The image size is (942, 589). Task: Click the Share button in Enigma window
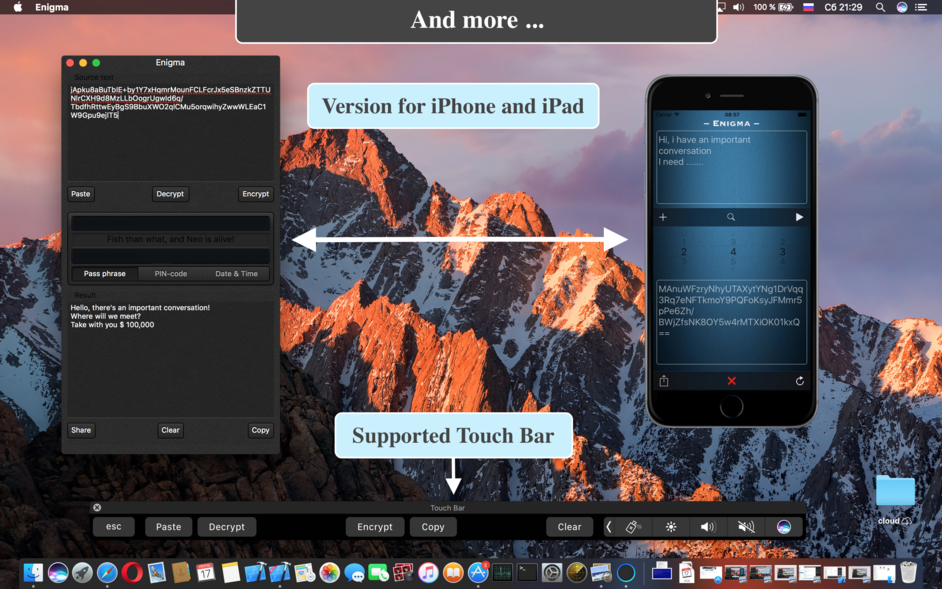[x=81, y=430]
